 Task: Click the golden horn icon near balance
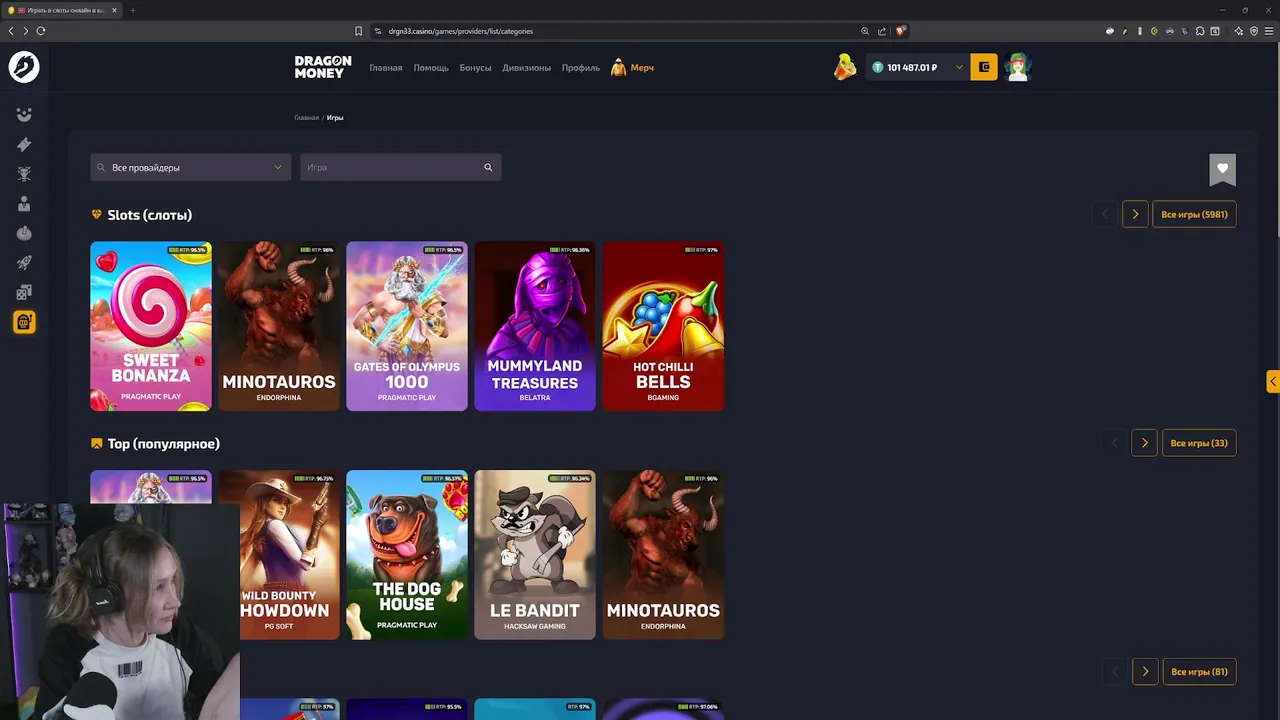pyautogui.click(x=845, y=67)
